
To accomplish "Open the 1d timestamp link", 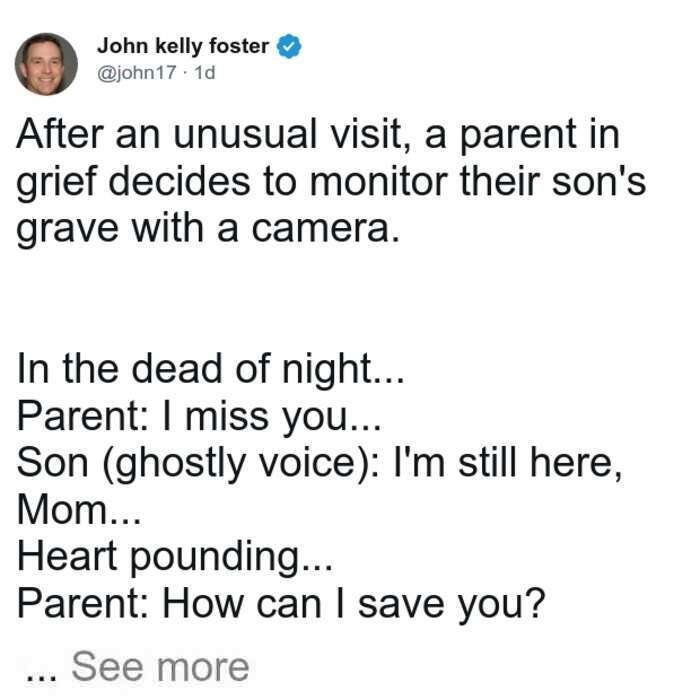I will pyautogui.click(x=205, y=73).
